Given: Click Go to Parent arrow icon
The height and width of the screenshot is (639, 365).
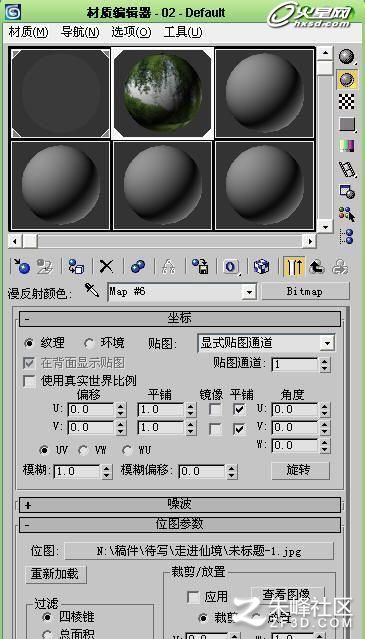Looking at the screenshot, I should coord(317,266).
